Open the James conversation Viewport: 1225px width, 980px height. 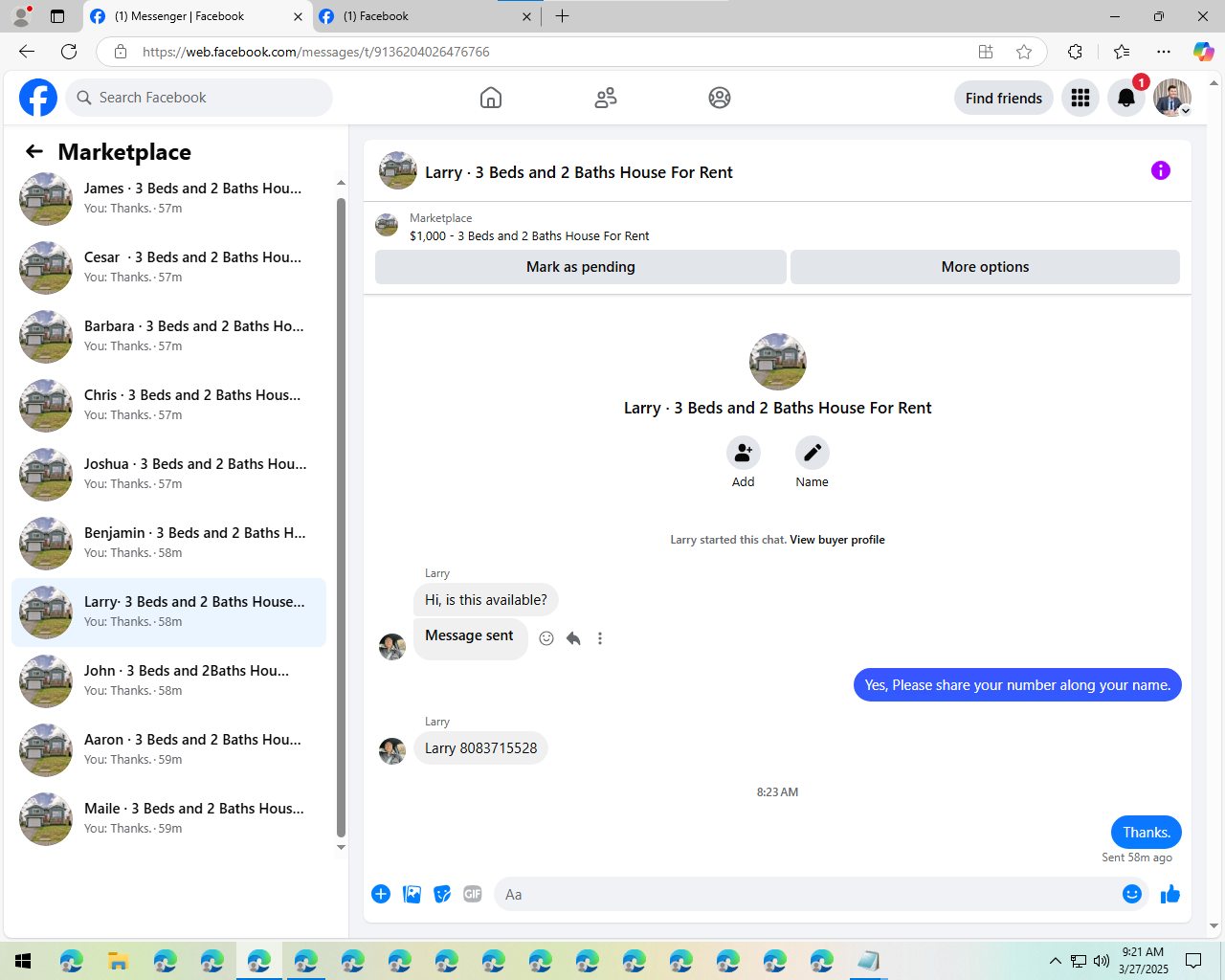(x=168, y=199)
